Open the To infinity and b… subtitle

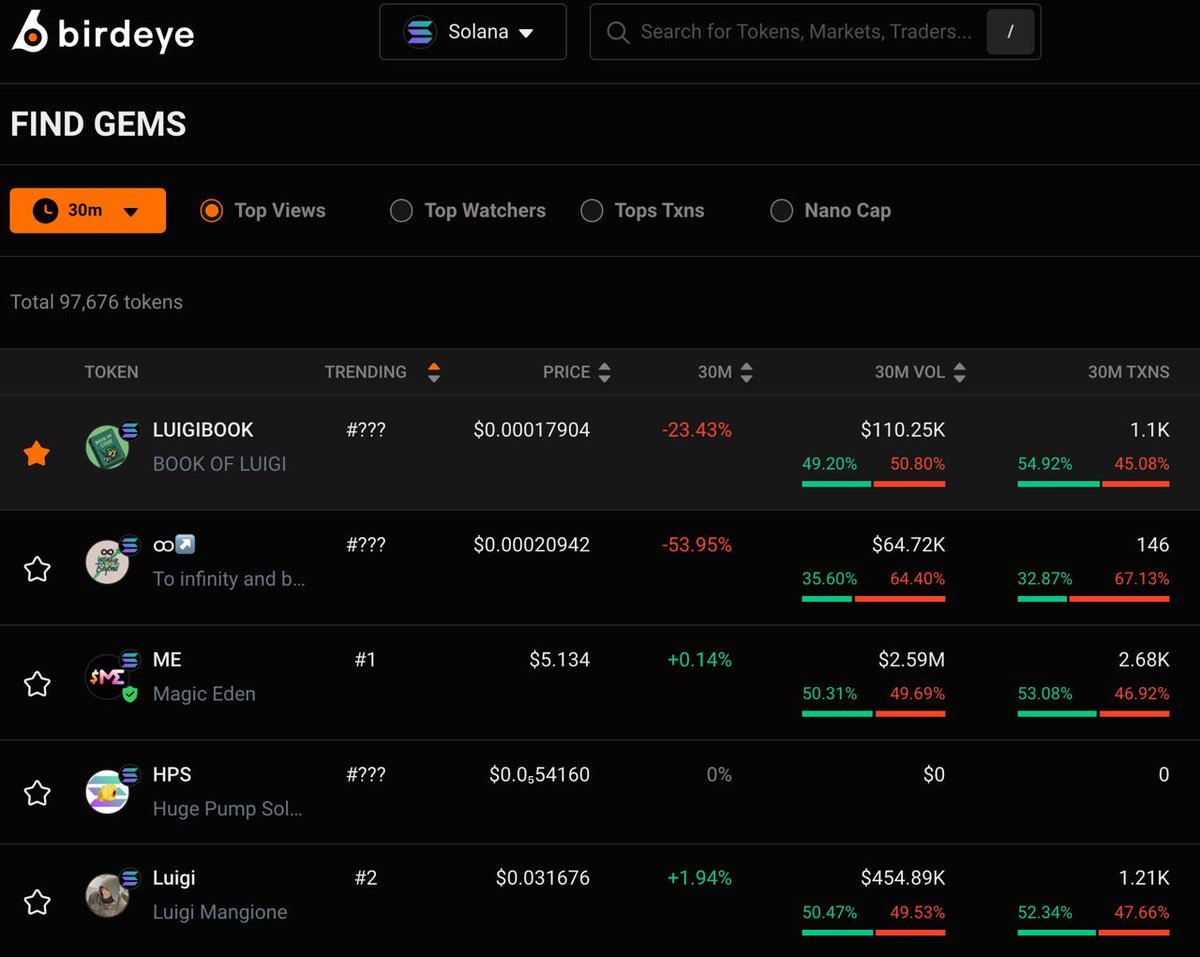tap(229, 579)
